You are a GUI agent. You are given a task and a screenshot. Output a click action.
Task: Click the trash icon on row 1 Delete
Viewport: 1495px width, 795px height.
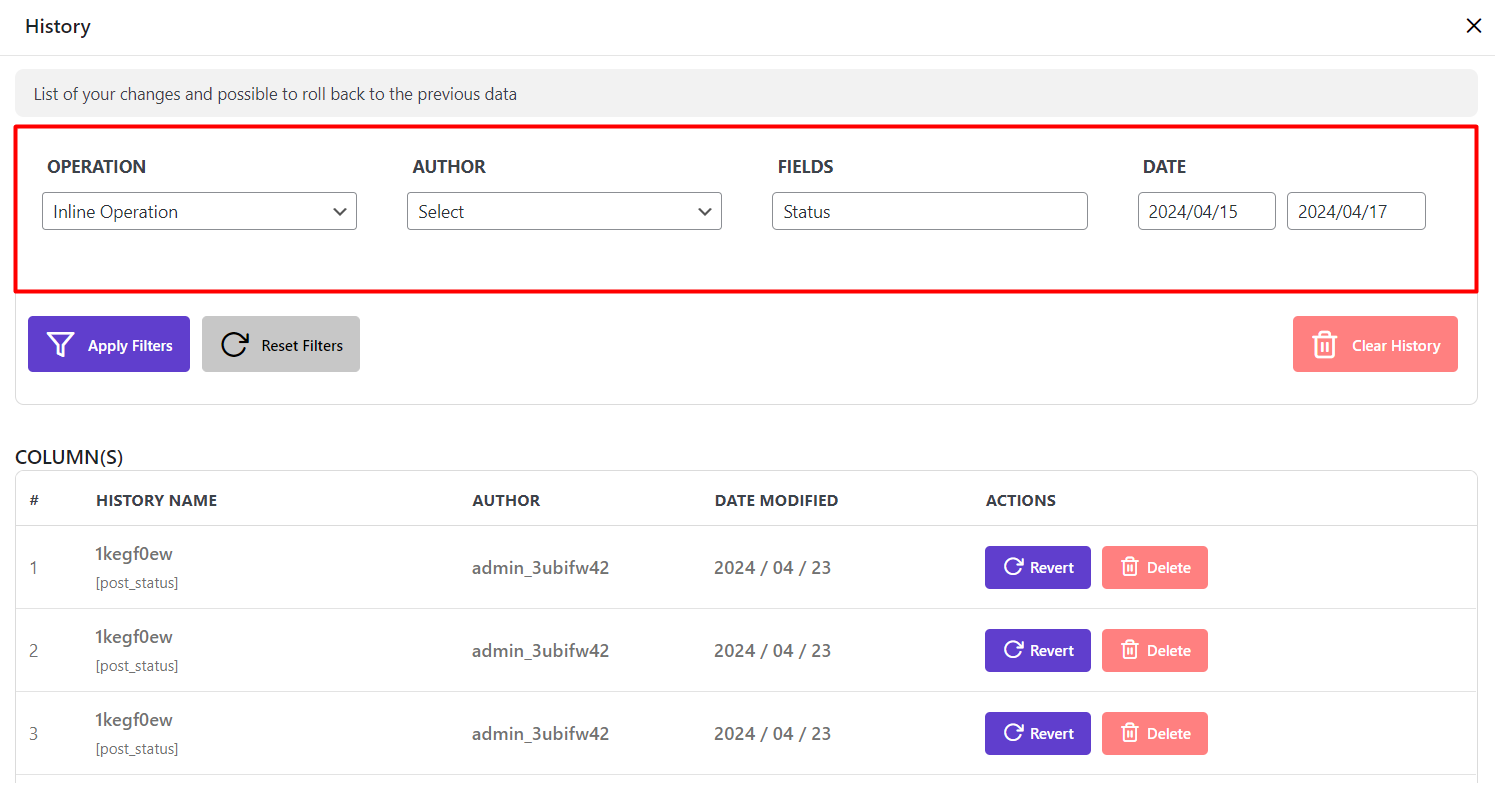click(x=1130, y=567)
